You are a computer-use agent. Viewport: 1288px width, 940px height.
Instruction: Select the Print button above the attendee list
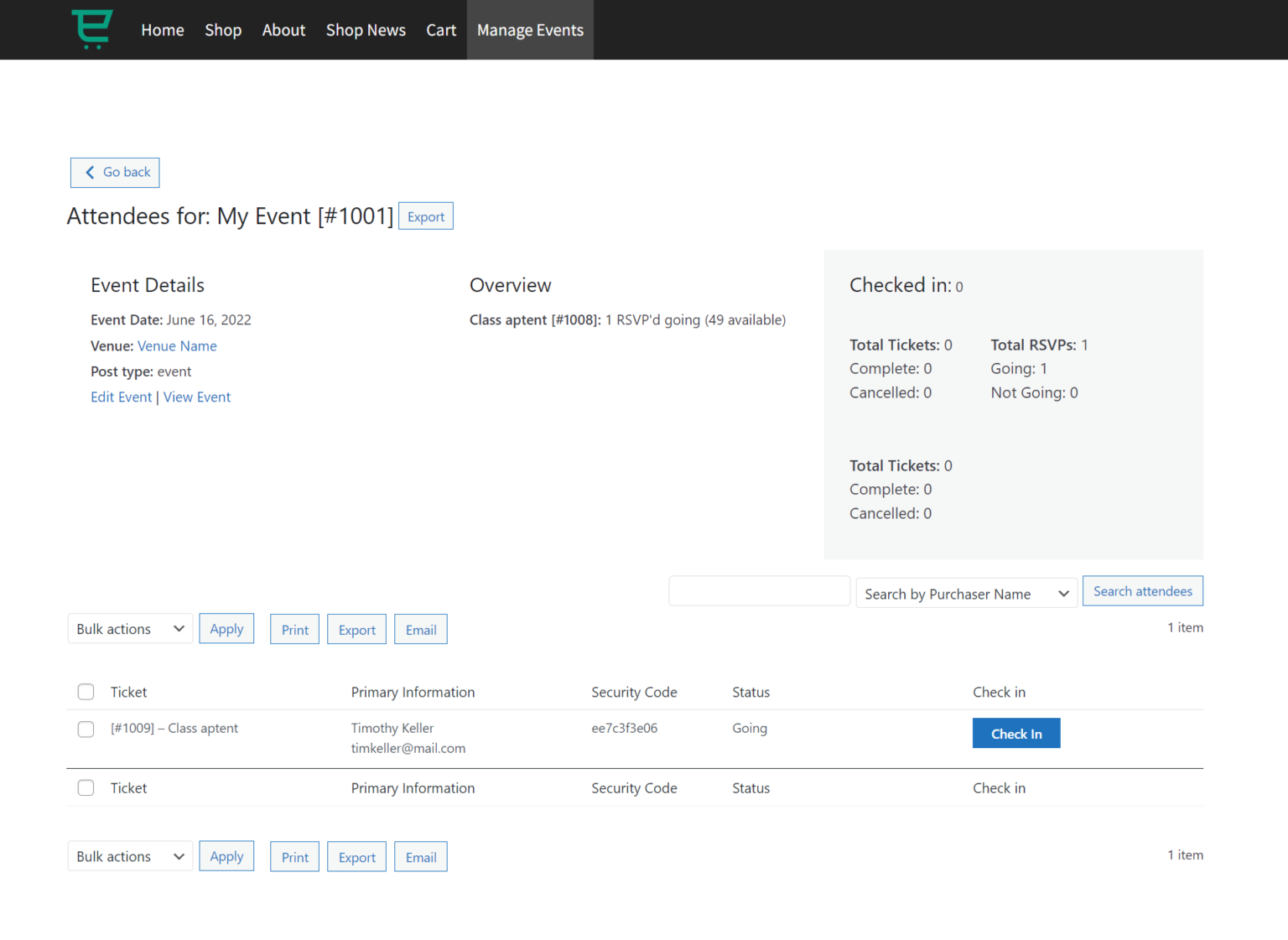(x=294, y=629)
